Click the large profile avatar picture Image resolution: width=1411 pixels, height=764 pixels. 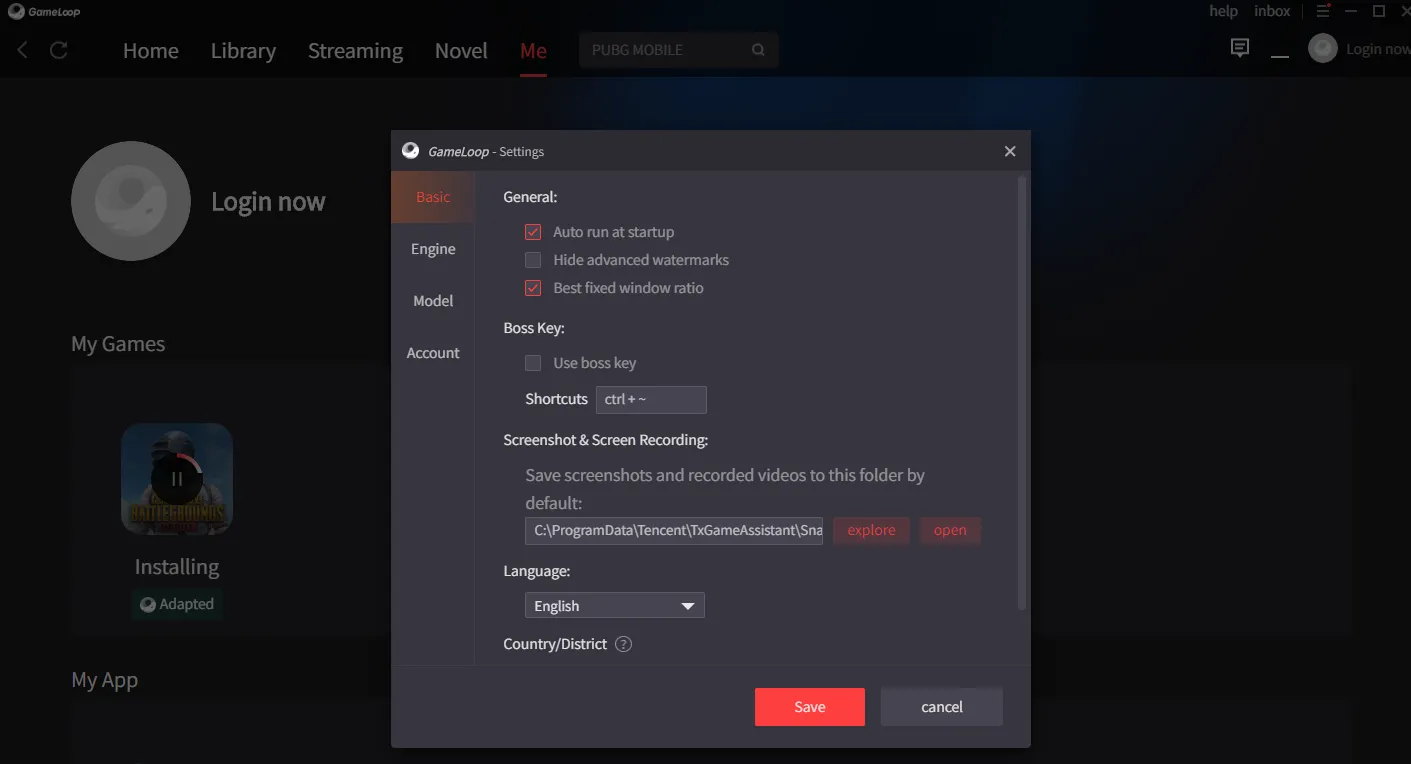coord(131,201)
